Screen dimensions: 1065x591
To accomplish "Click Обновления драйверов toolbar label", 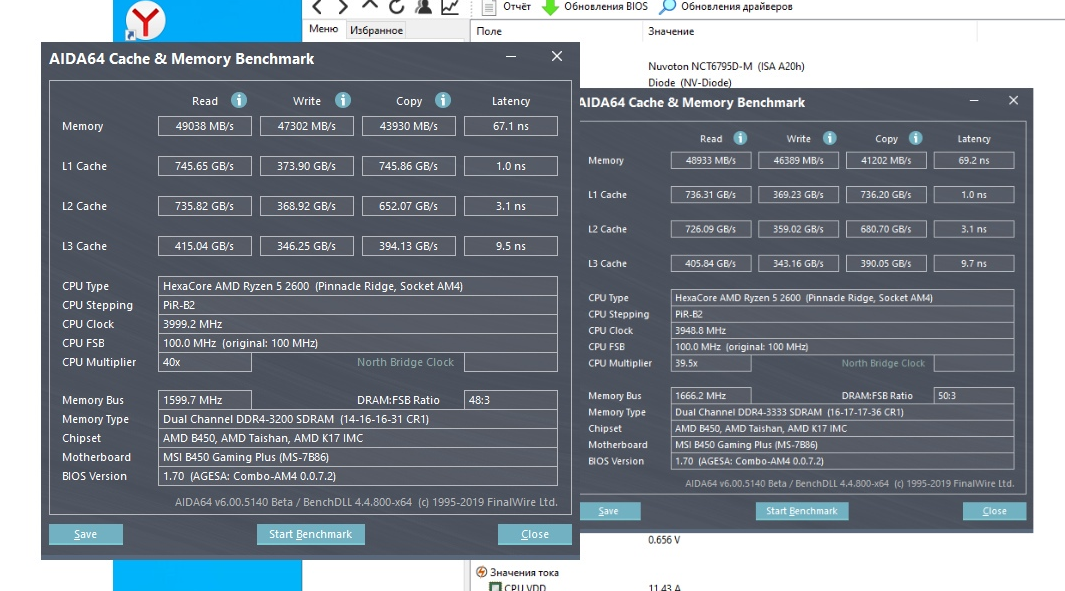I will coord(737,7).
